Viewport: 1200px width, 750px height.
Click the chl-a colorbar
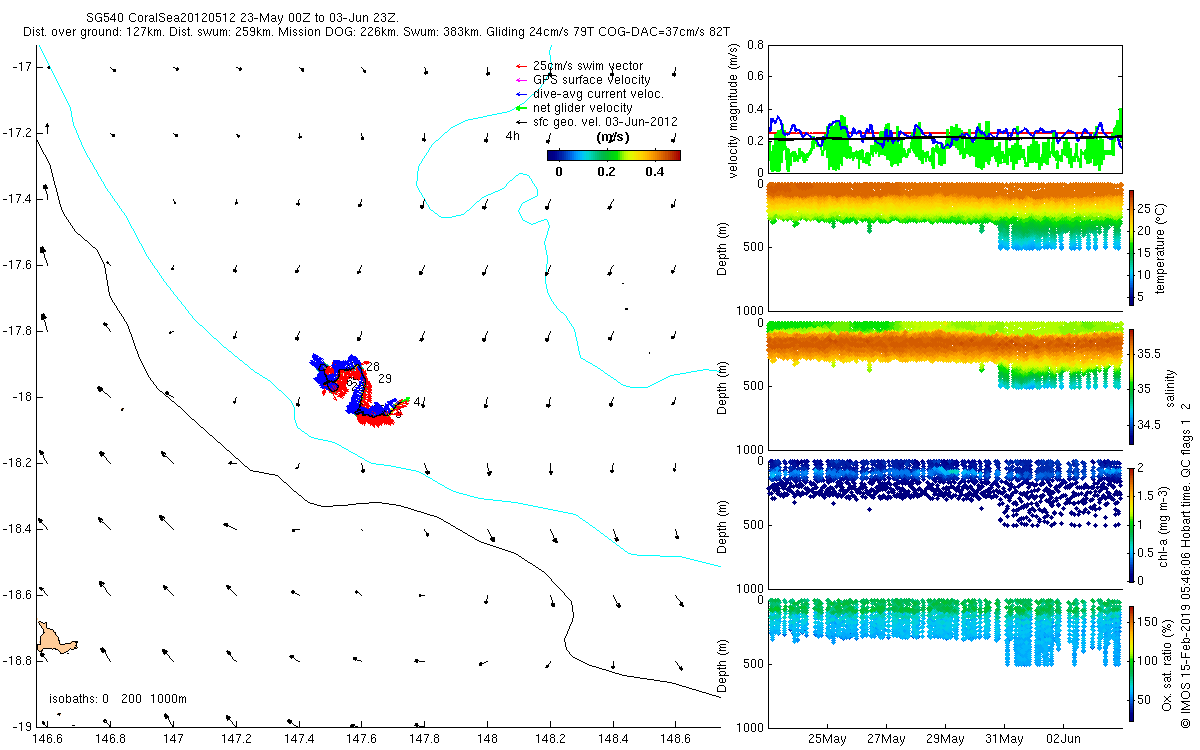1132,524
